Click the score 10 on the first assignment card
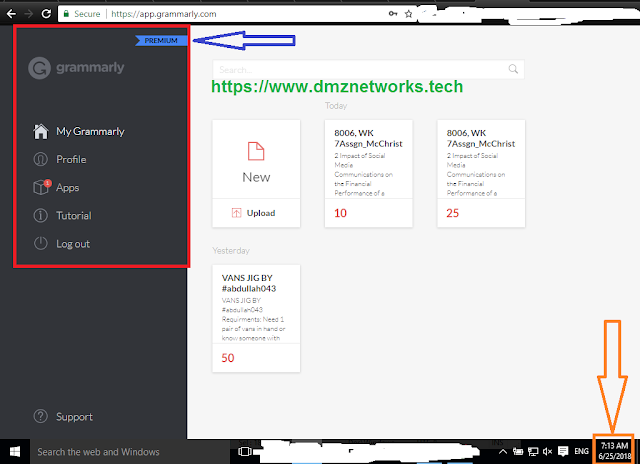640x464 pixels. [x=340, y=213]
